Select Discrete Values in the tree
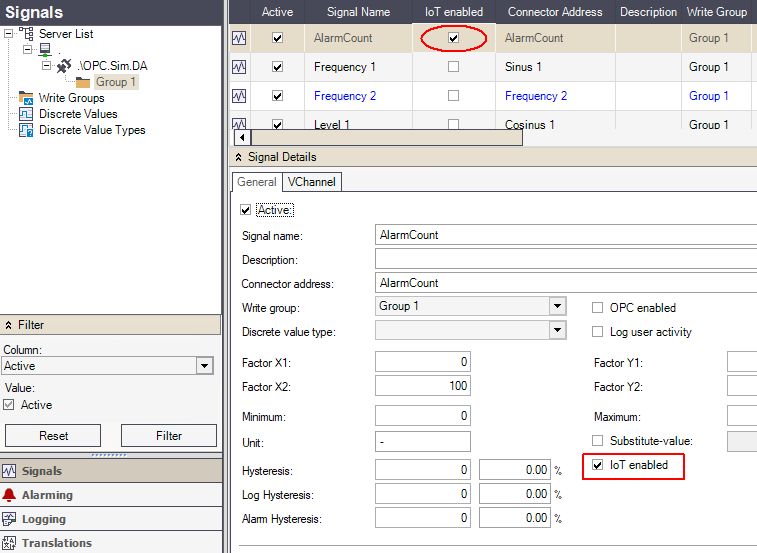The height and width of the screenshot is (553, 757). (78, 114)
